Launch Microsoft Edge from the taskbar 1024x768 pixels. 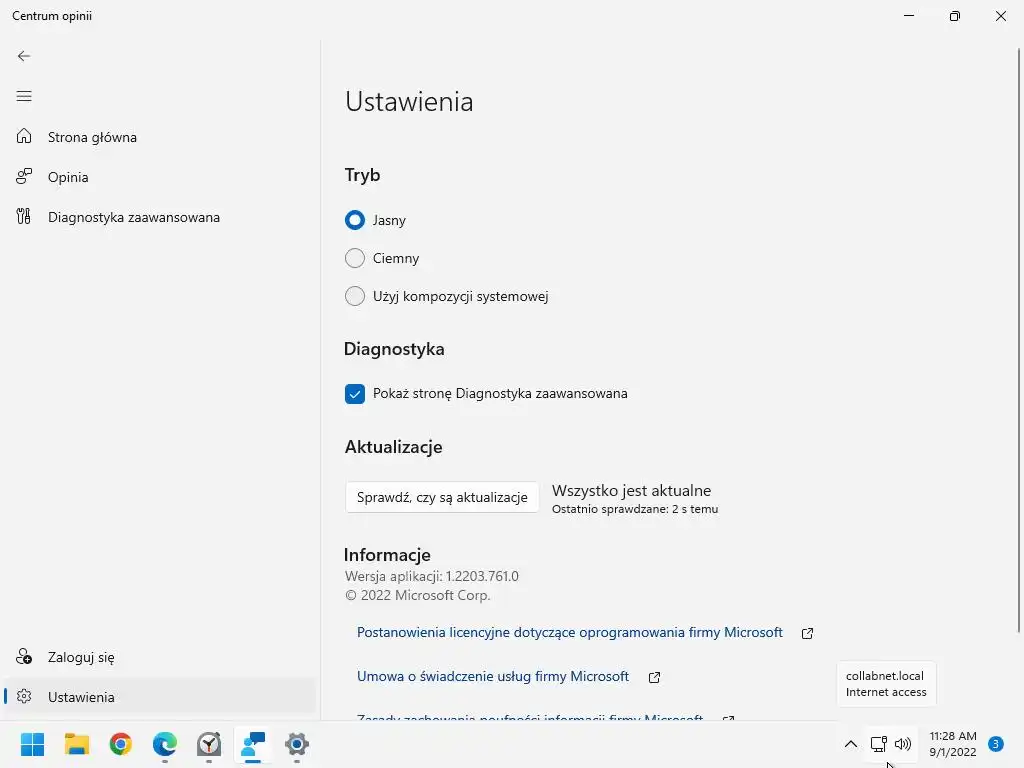[x=165, y=744]
